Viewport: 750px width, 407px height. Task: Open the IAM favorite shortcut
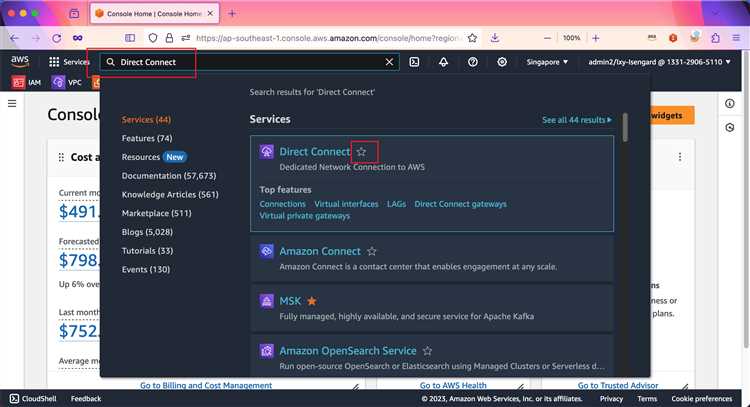coord(27,82)
